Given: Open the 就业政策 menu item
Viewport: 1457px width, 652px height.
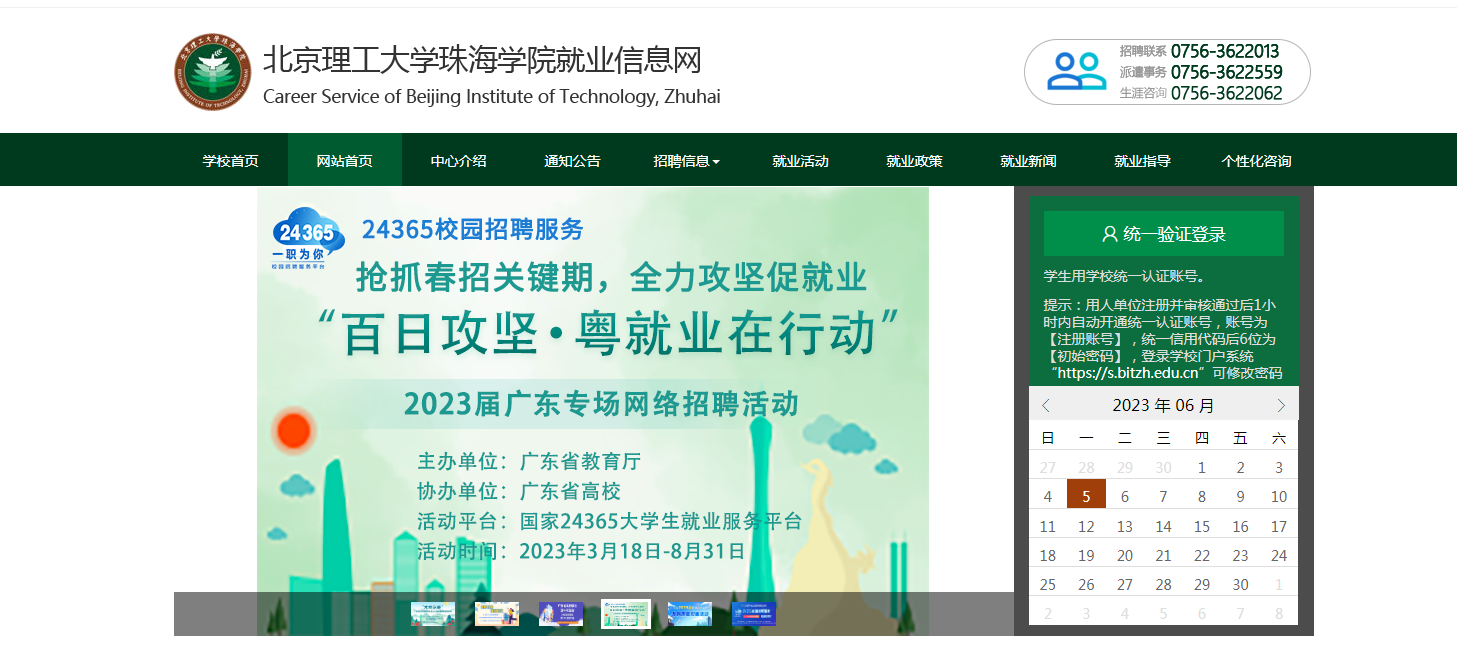Looking at the screenshot, I should (x=915, y=161).
